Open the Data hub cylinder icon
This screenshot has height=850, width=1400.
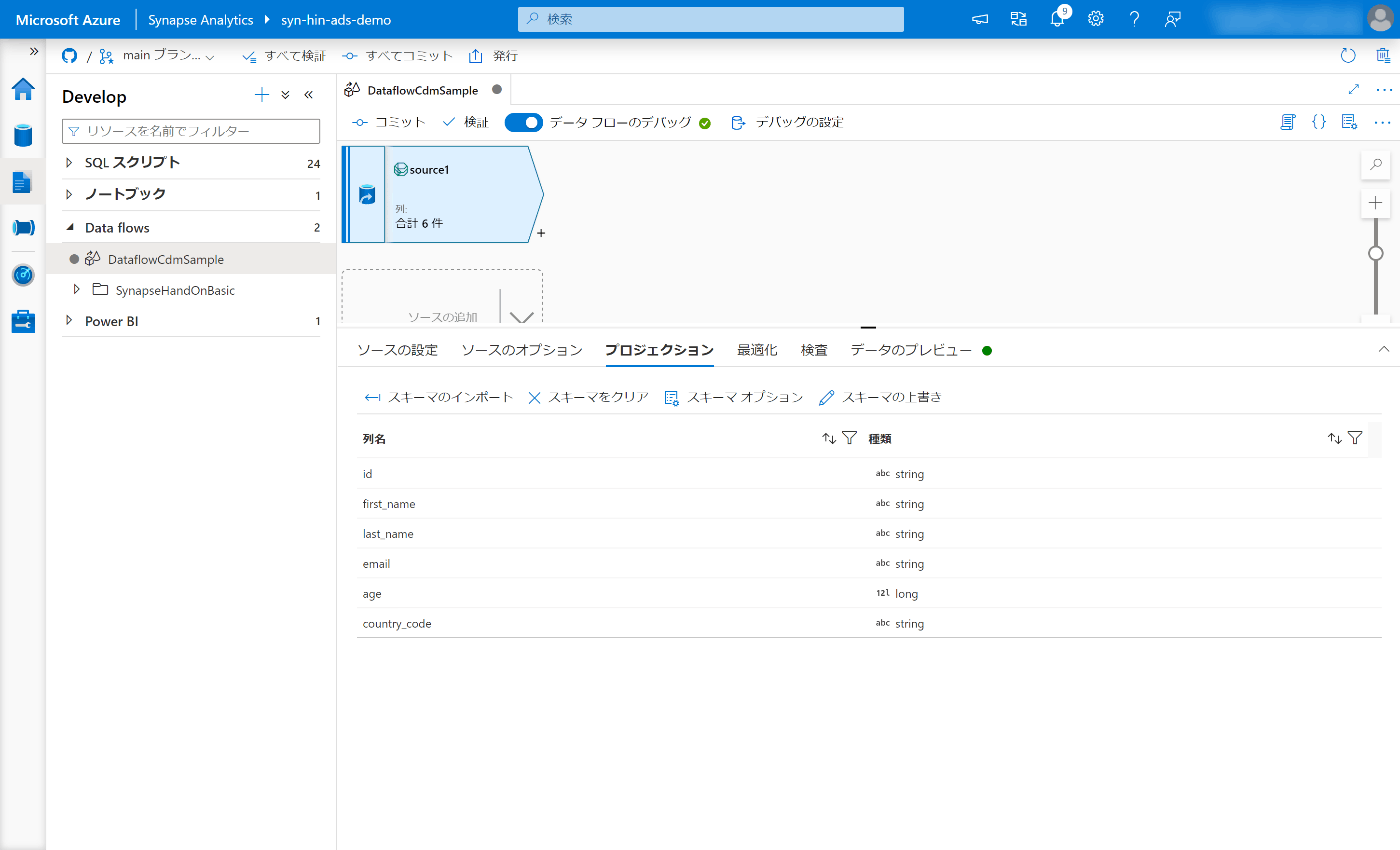(23, 135)
